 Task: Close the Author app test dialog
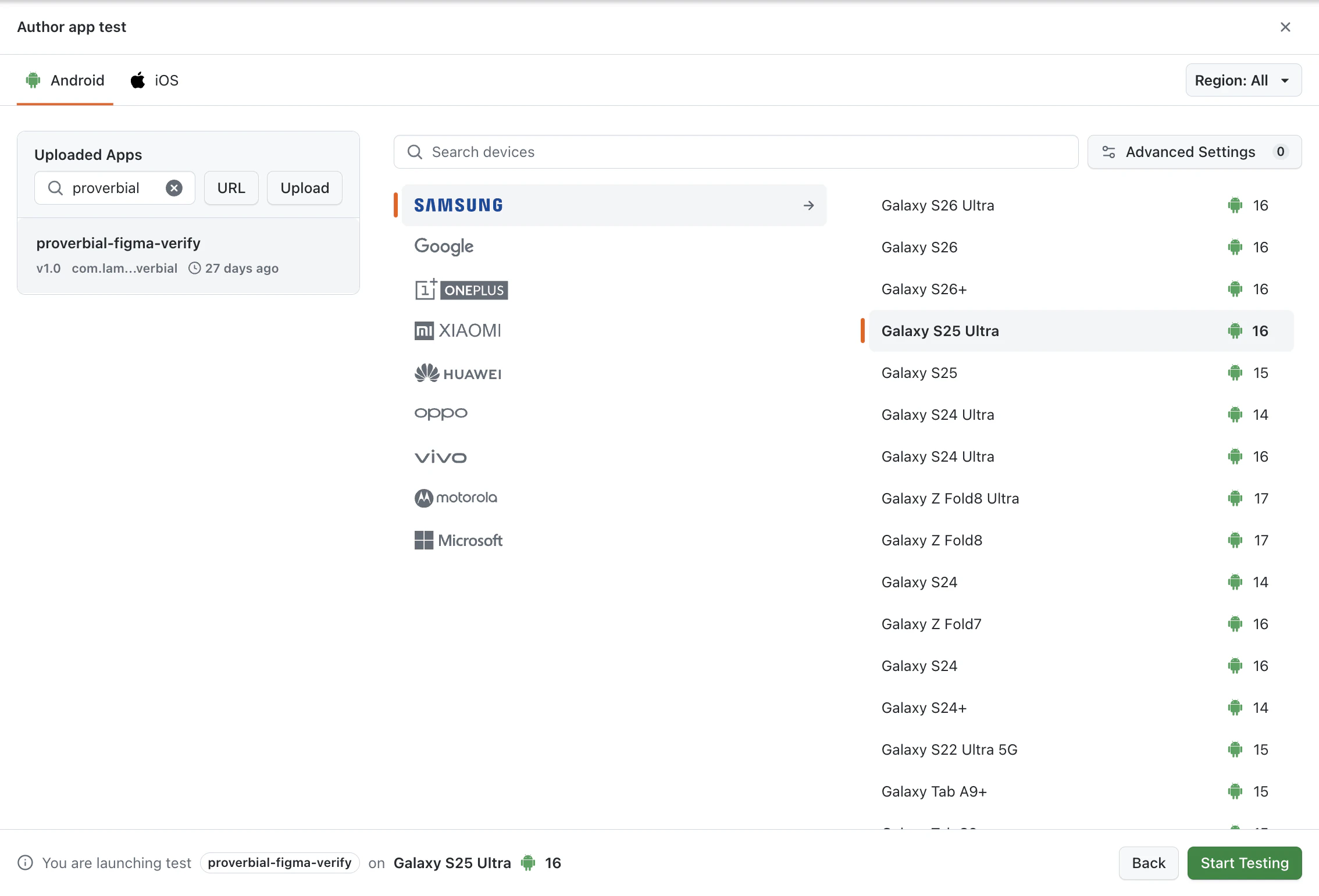tap(1285, 27)
